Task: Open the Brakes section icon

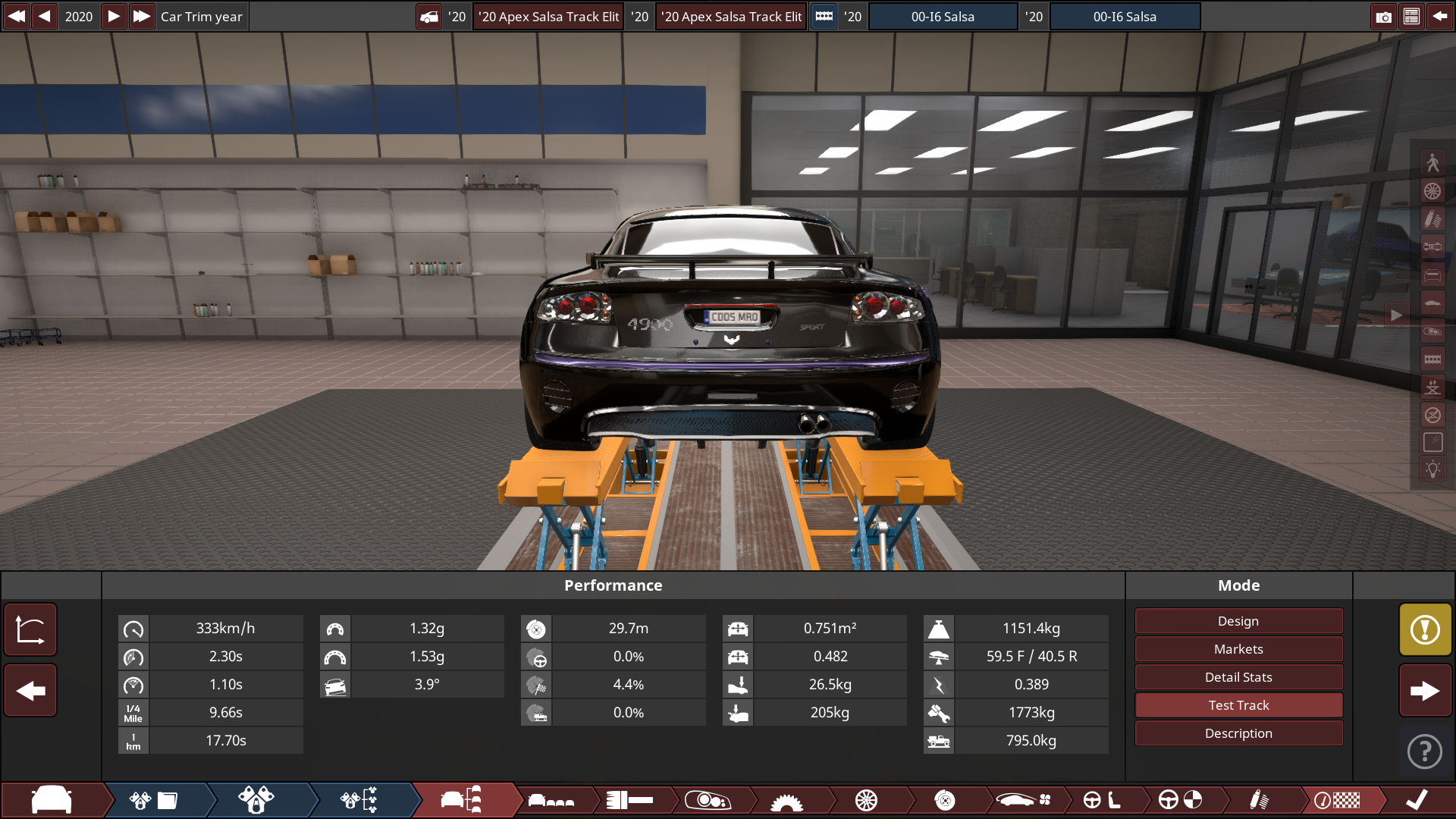Action: tap(946, 800)
